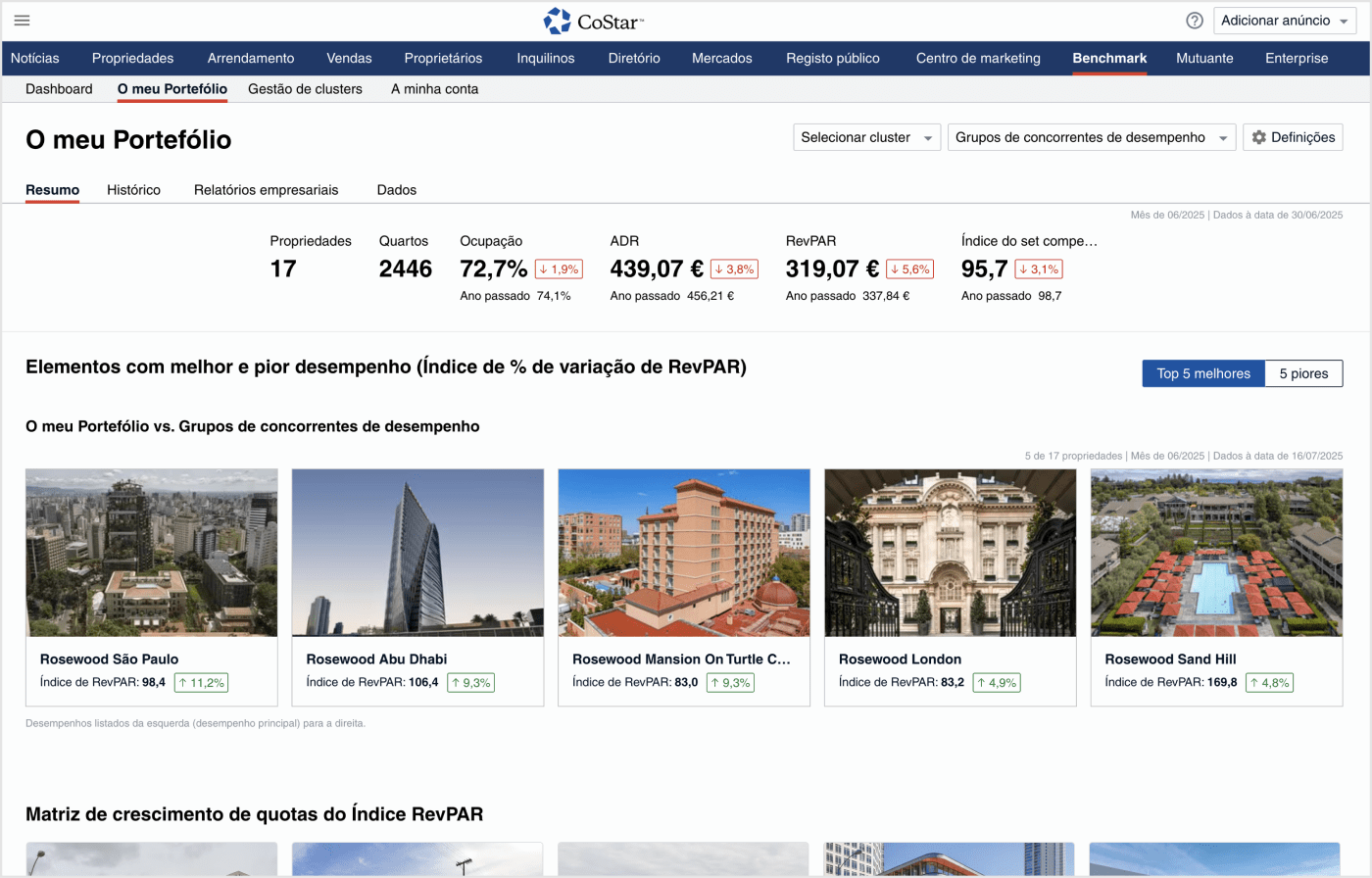Click the ADR 3,8% decrease badge
This screenshot has width=1372, height=878.
point(734,268)
